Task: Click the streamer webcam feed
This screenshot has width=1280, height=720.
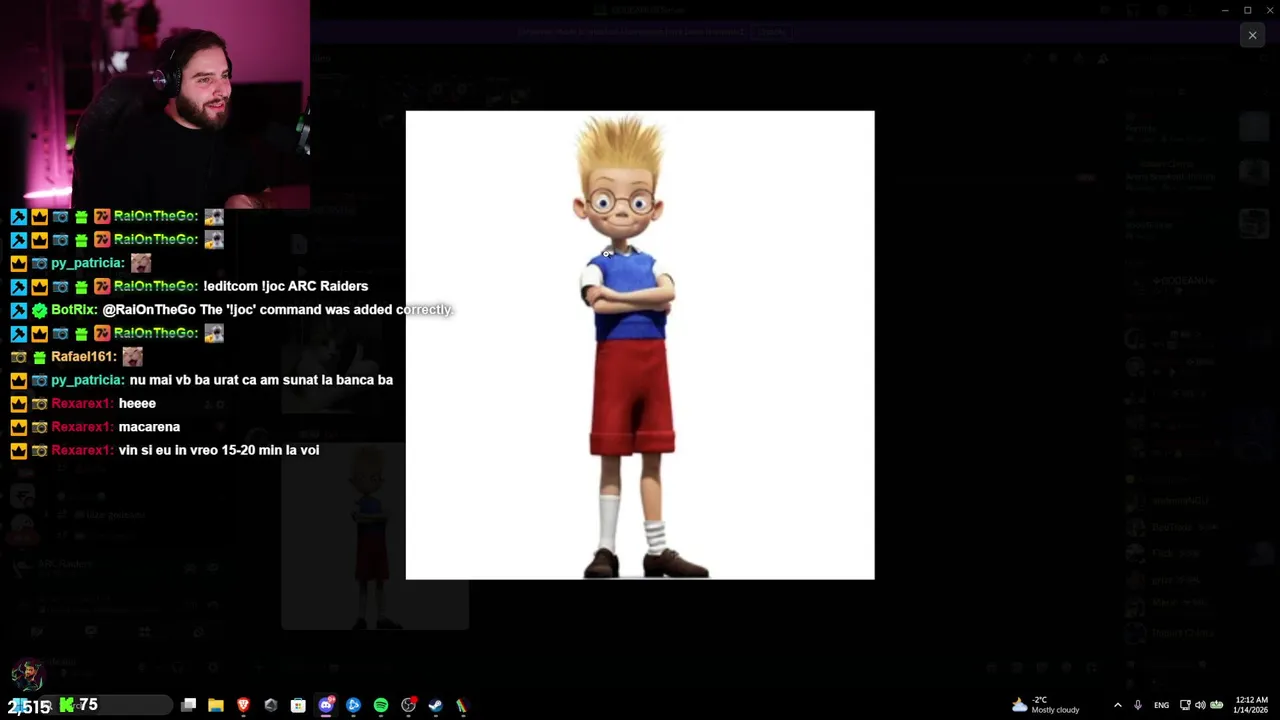Action: coord(155,104)
